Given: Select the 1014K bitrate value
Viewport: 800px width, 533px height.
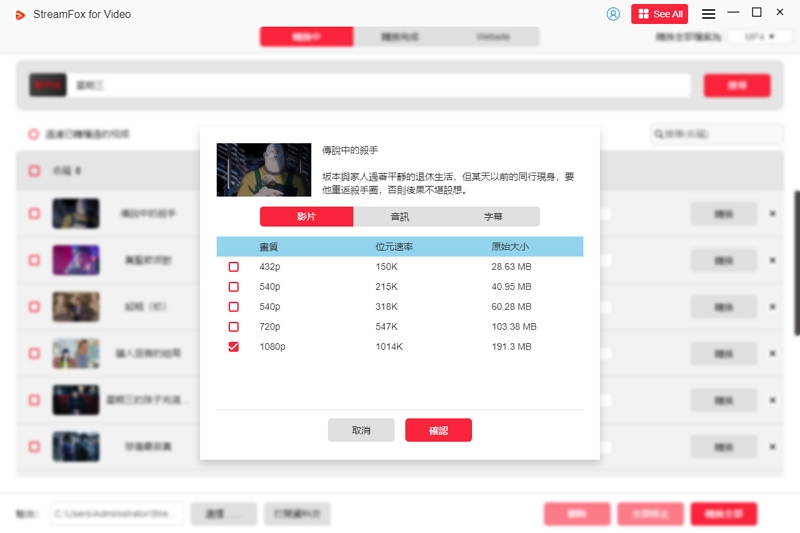Looking at the screenshot, I should tap(389, 347).
